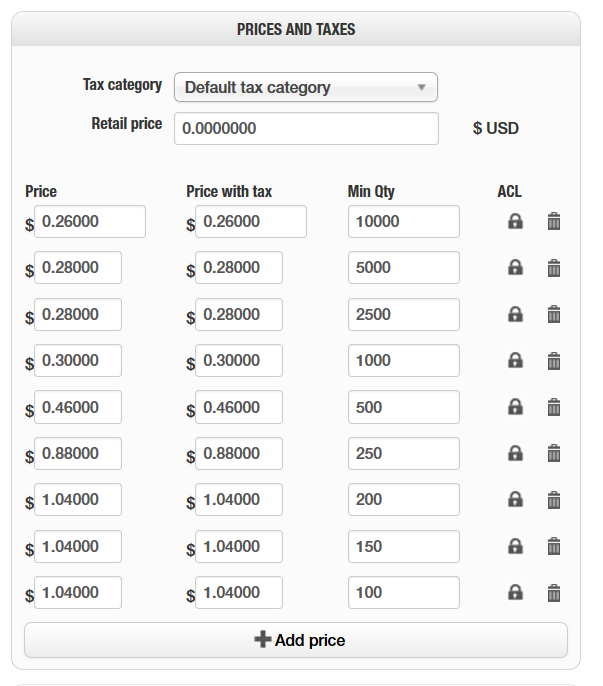Click the Add price button
Image resolution: width=603 pixels, height=686 pixels.
pyautogui.click(x=296, y=640)
